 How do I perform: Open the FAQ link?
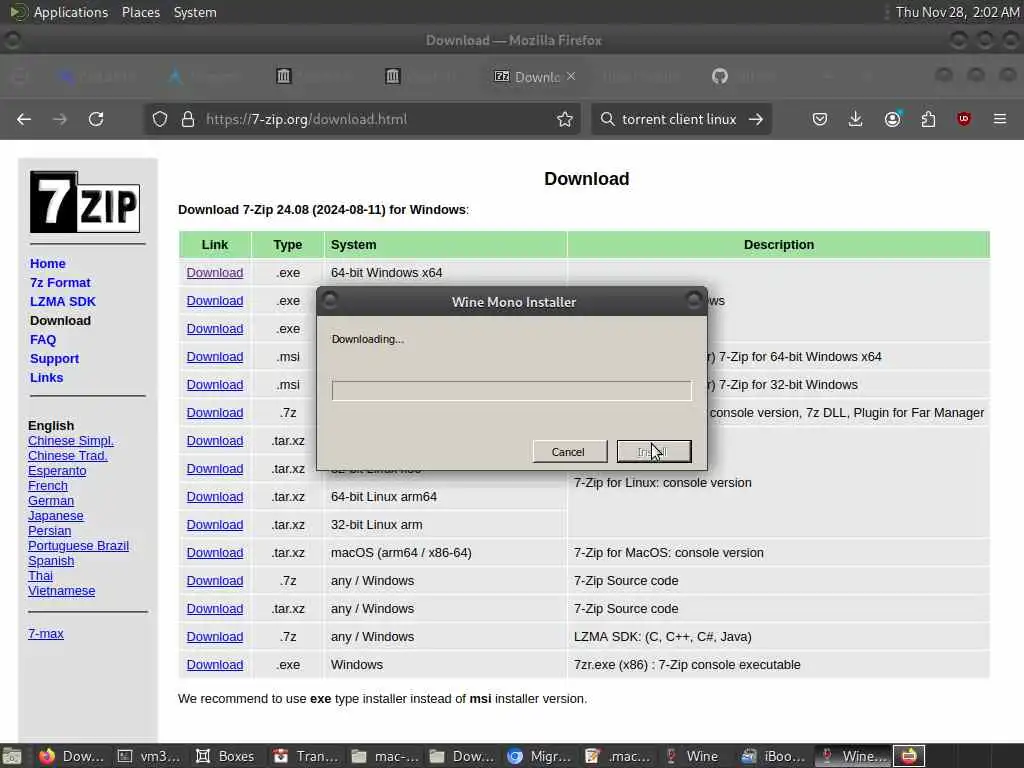(43, 340)
